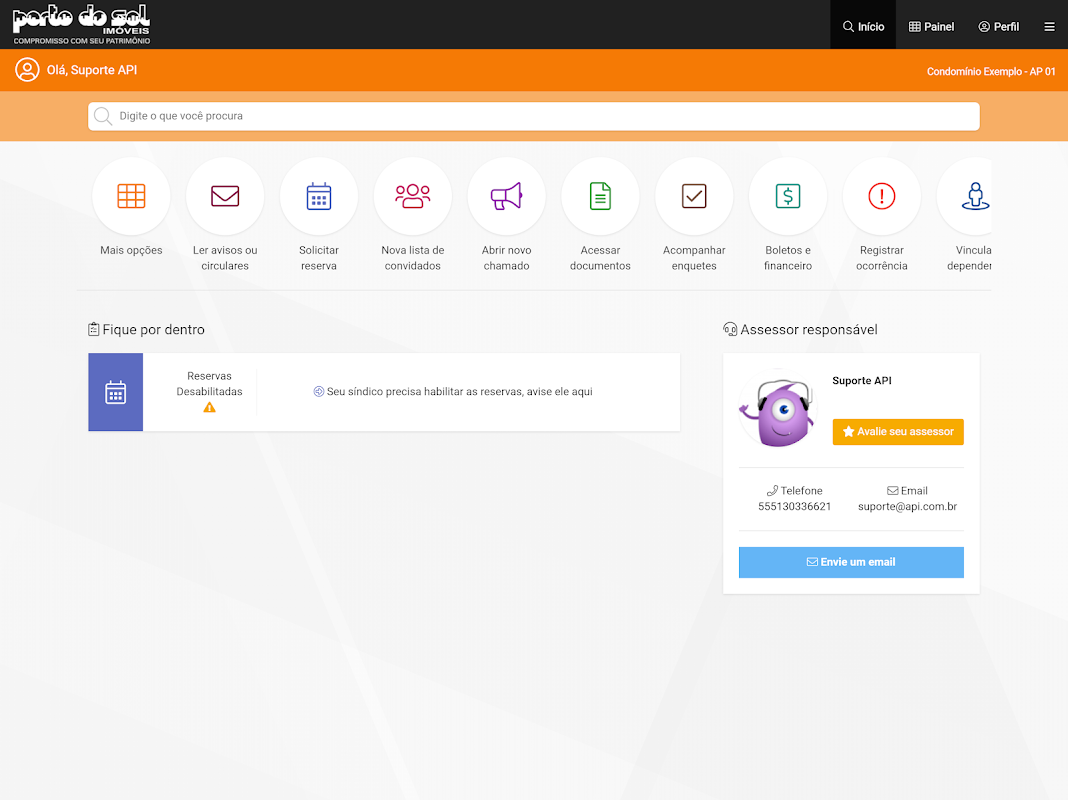Open Ler avisos ou circulares envelope icon
Screen dimensions: 1068x800
(225, 196)
